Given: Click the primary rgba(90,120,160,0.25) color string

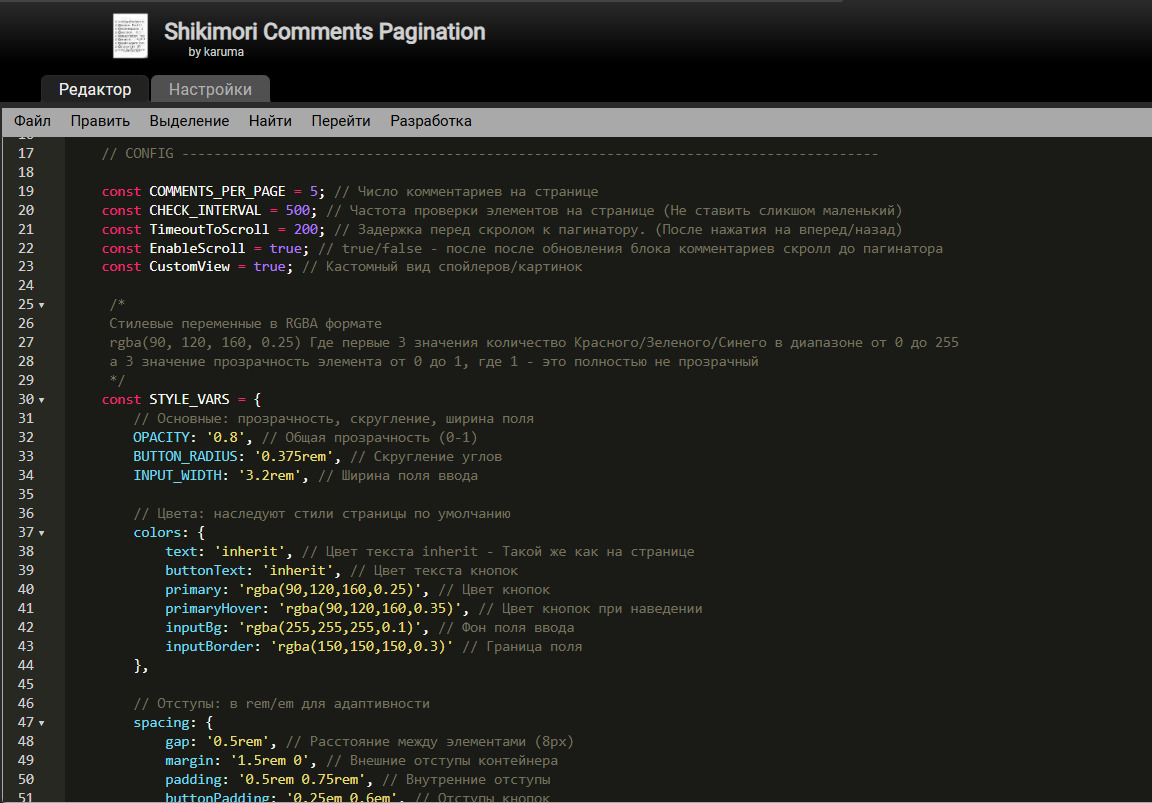Looking at the screenshot, I should 333,590.
